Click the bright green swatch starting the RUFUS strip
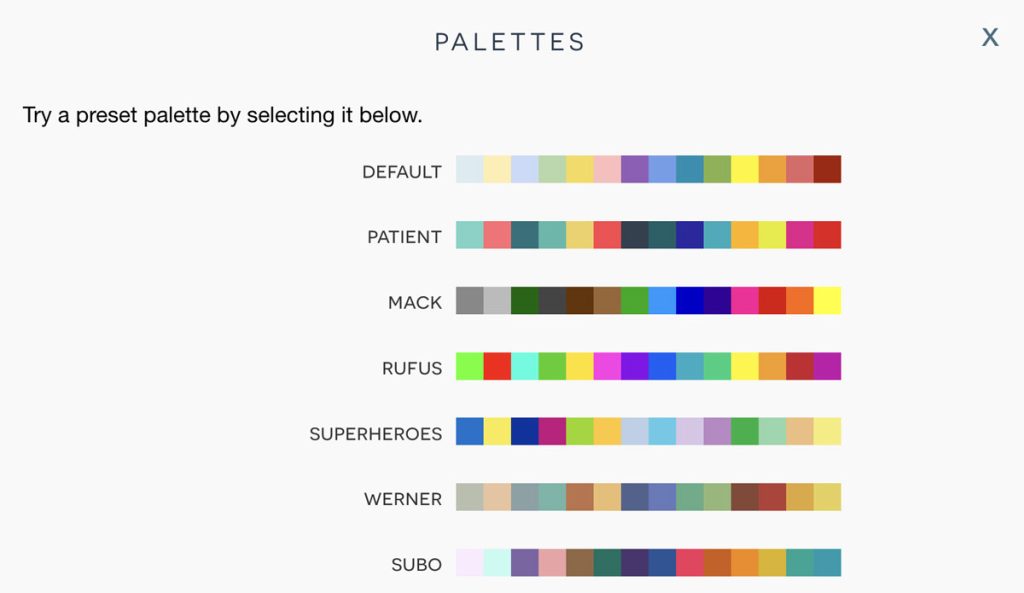1024x593 pixels. pyautogui.click(x=469, y=367)
